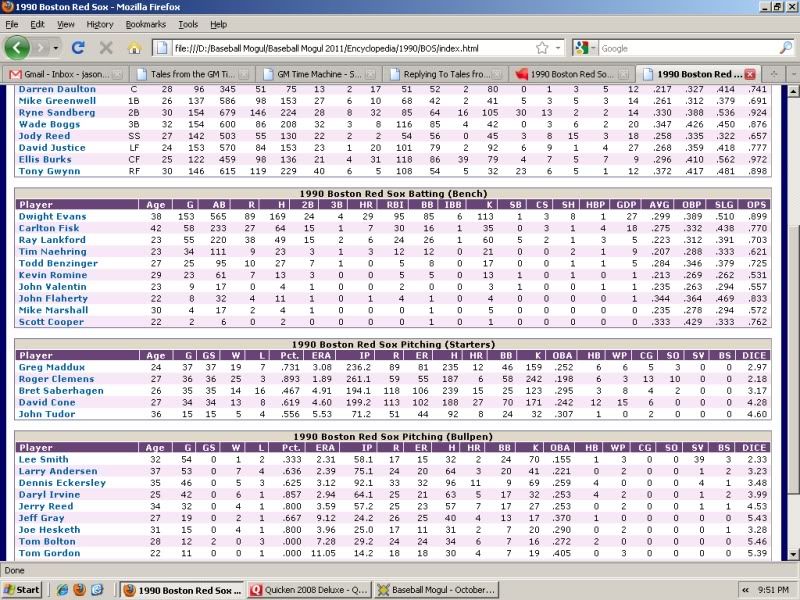The width and height of the screenshot is (800, 600).
Task: Close the Gmail tab with its X
Action: [x=117, y=74]
